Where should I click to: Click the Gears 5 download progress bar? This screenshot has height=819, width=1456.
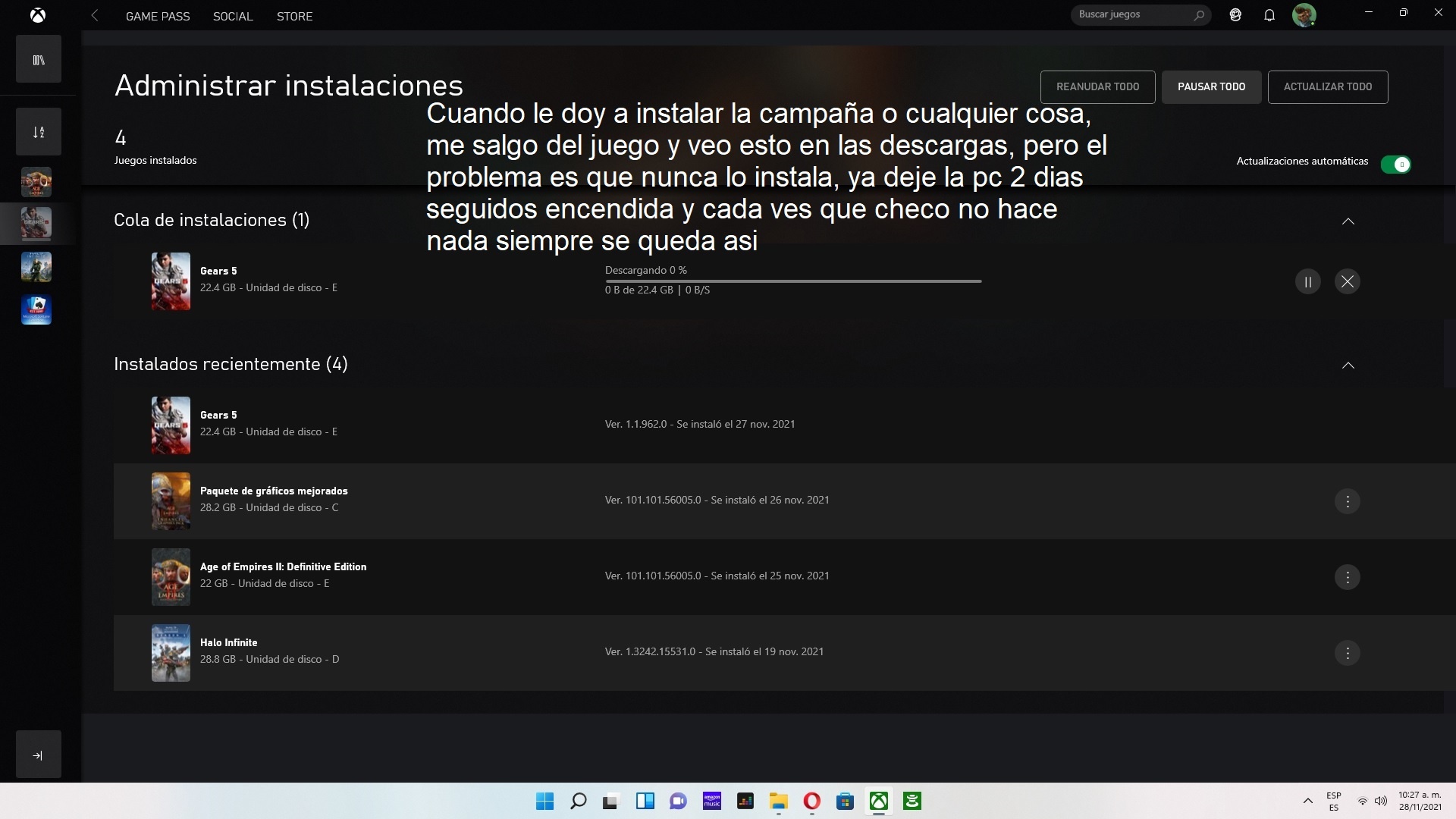click(793, 281)
